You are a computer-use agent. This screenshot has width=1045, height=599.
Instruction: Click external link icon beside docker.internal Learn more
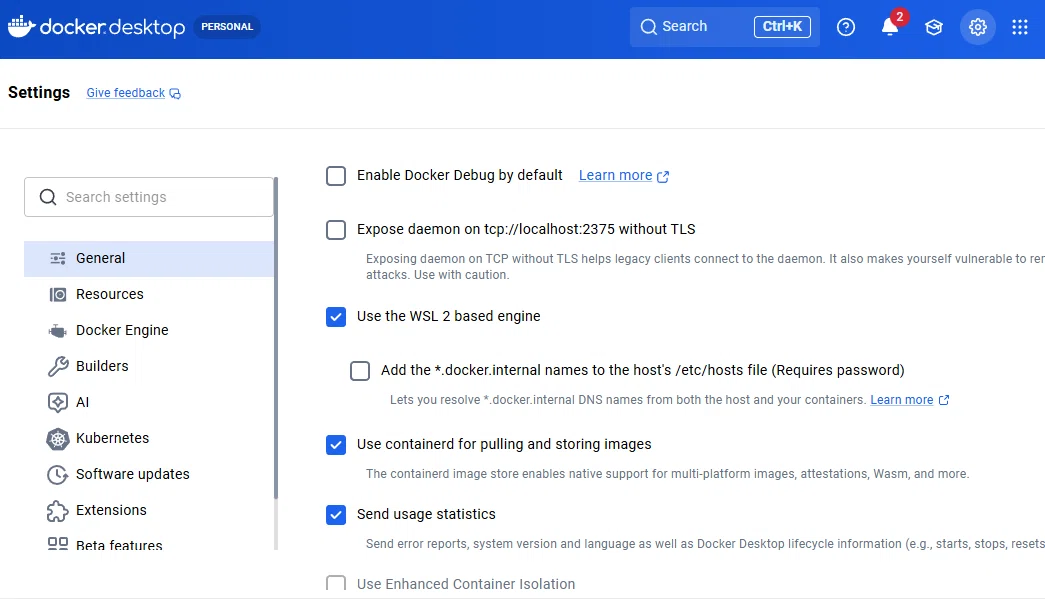(944, 400)
